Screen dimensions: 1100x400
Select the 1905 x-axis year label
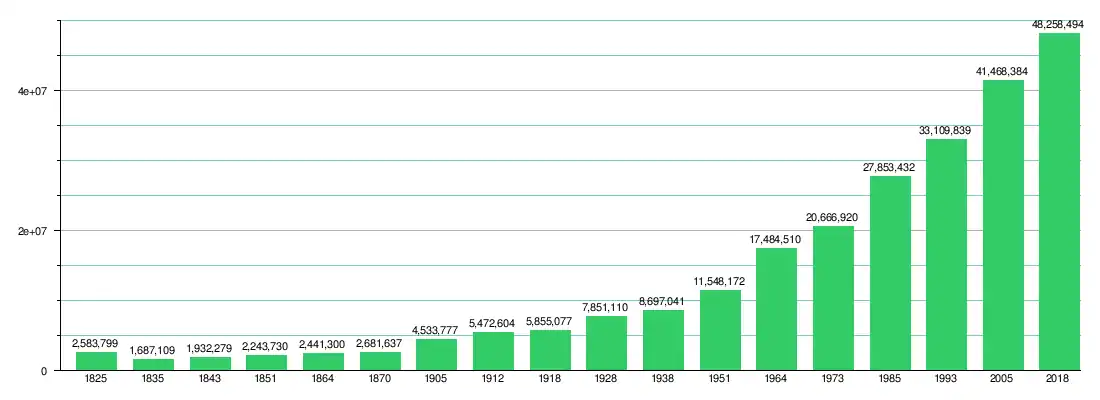coord(436,381)
